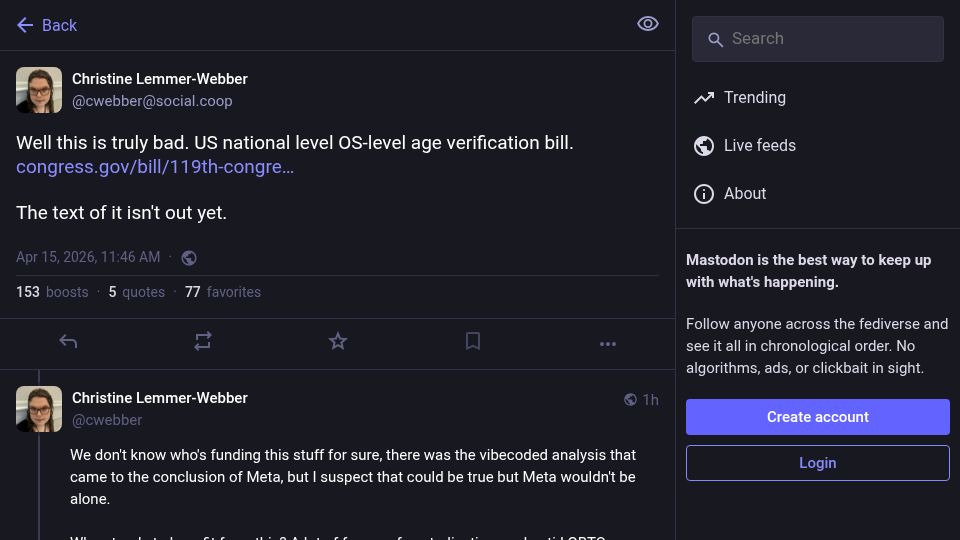Click "Mastodon is the best way" heading text
960x540 pixels.
(808, 271)
